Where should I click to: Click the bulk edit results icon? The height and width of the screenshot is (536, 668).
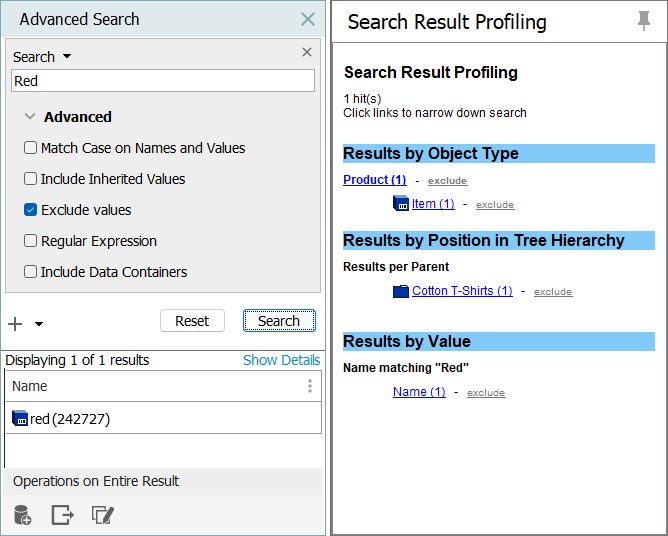(103, 515)
